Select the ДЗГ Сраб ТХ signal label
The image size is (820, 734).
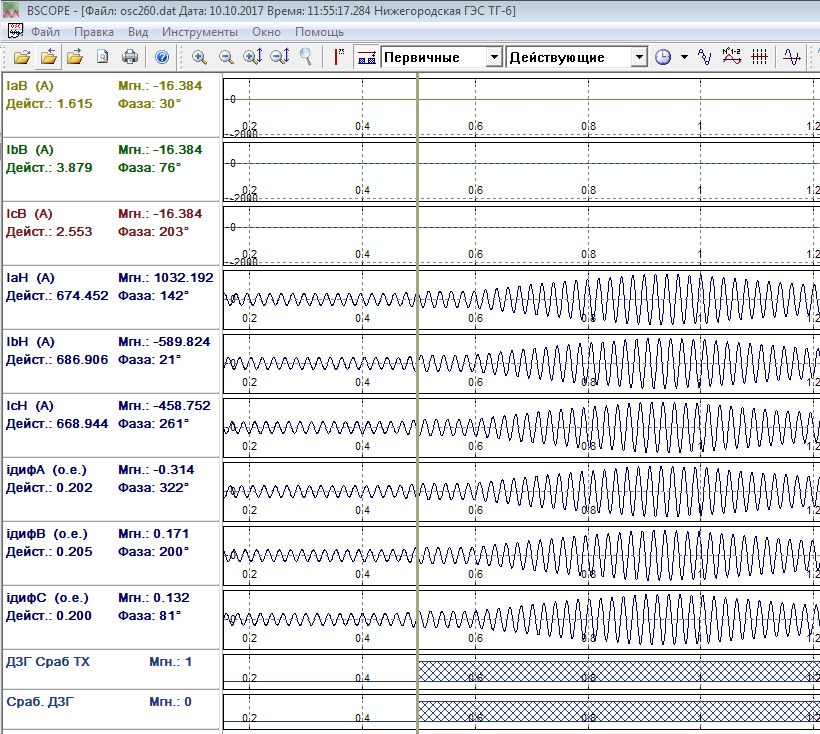[48, 662]
